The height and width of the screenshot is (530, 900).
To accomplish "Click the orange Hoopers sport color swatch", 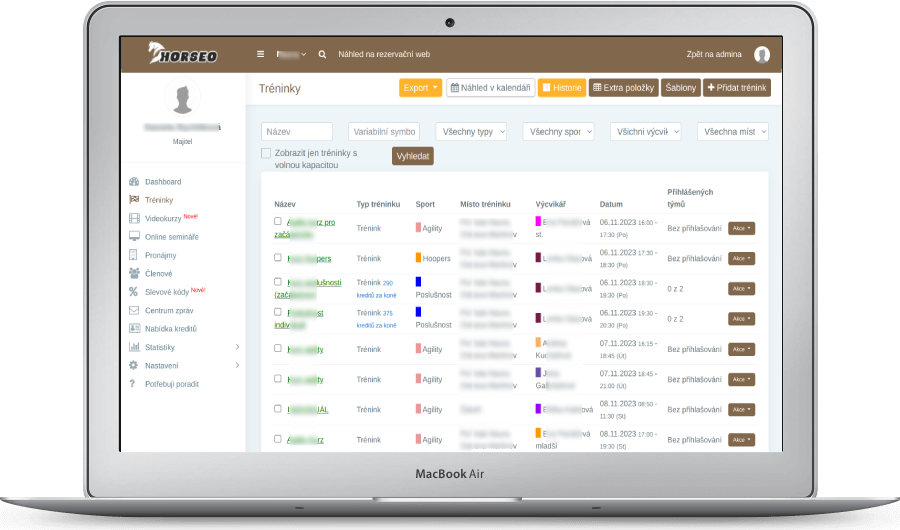I will click(x=419, y=258).
